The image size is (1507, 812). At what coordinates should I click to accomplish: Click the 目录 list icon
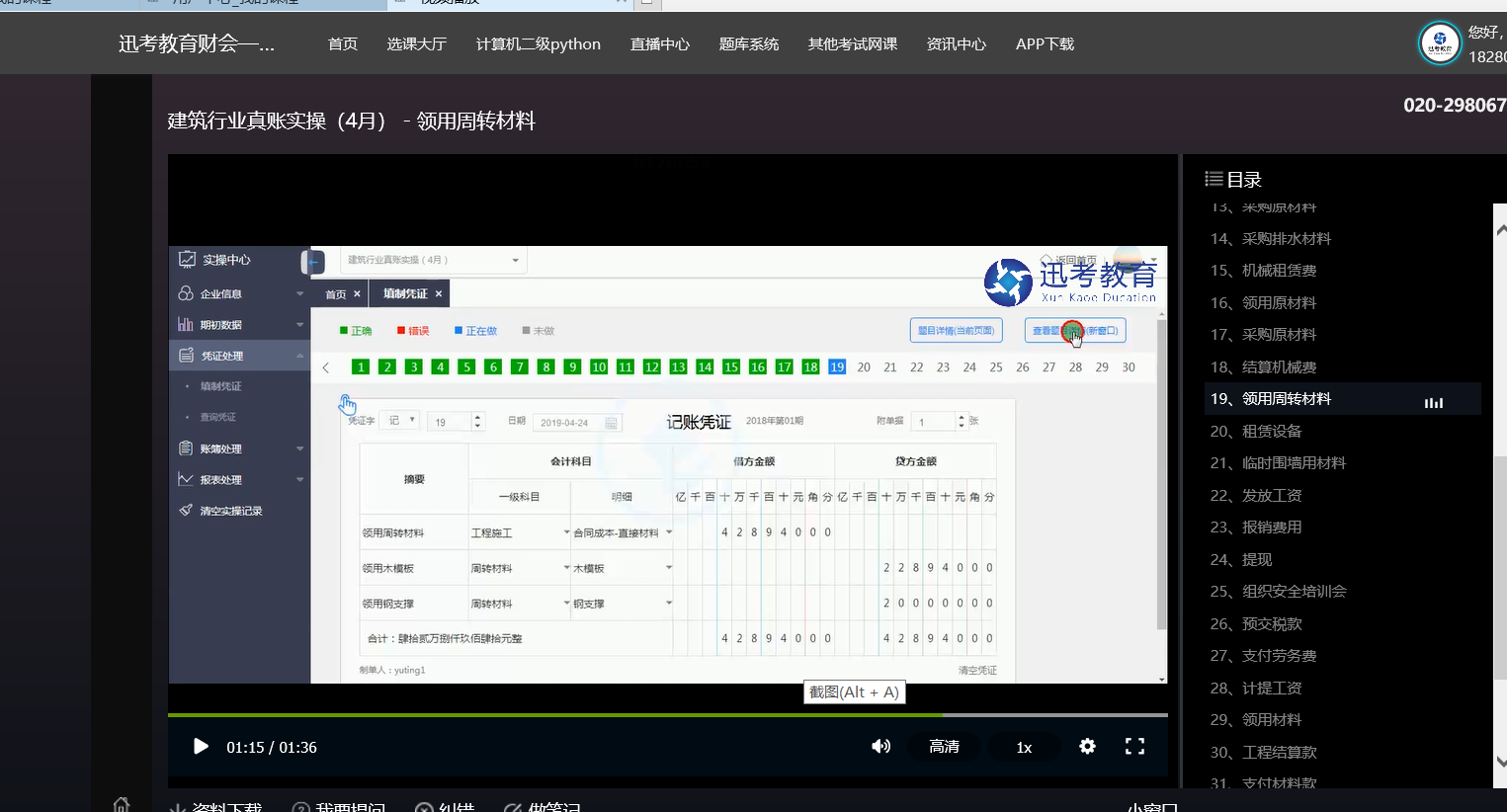click(x=1214, y=180)
